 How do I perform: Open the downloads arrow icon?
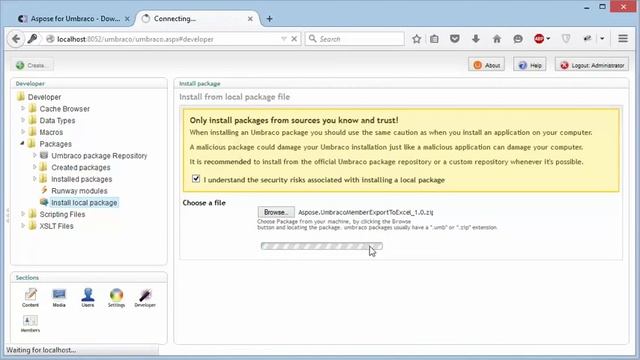(x=476, y=39)
